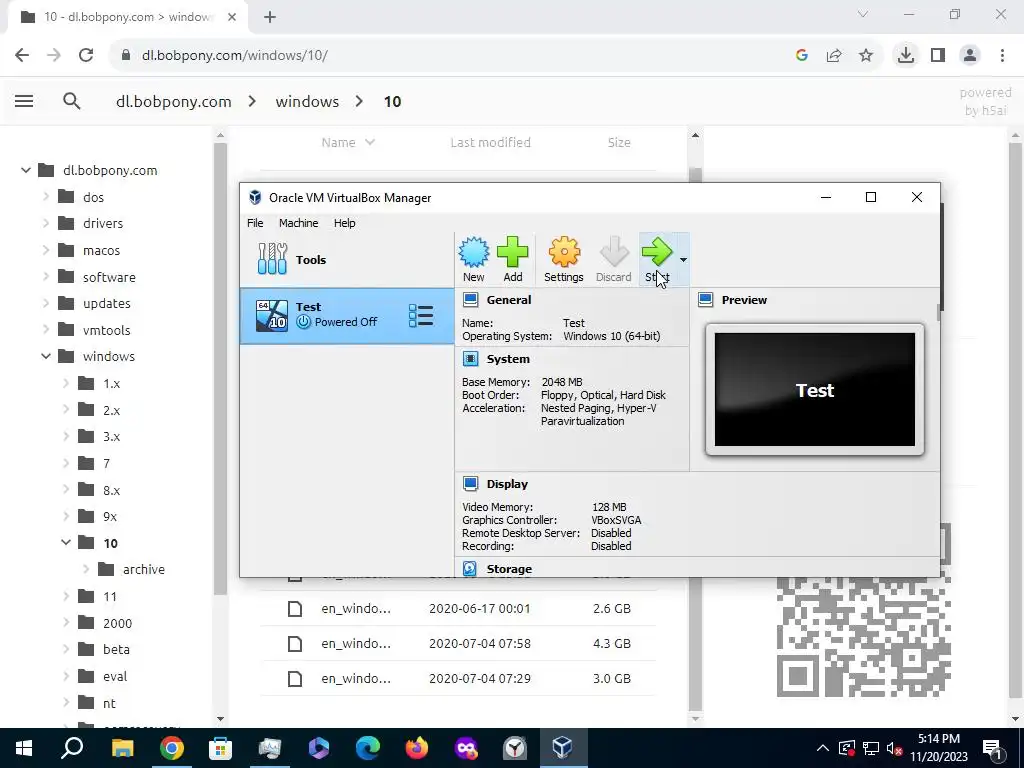The width and height of the screenshot is (1024, 768).
Task: Share this page icon in address bar
Action: pyautogui.click(x=833, y=56)
